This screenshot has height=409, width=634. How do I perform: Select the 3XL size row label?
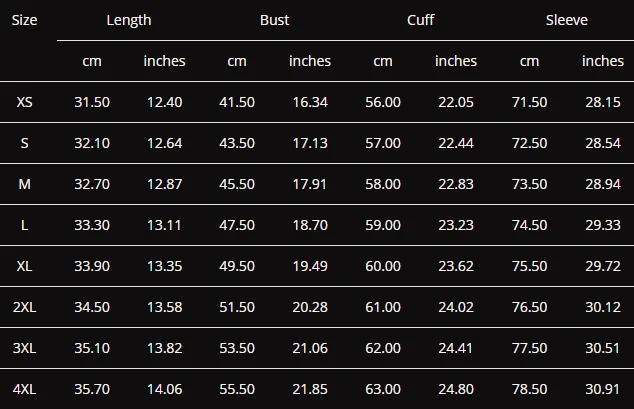[24, 348]
